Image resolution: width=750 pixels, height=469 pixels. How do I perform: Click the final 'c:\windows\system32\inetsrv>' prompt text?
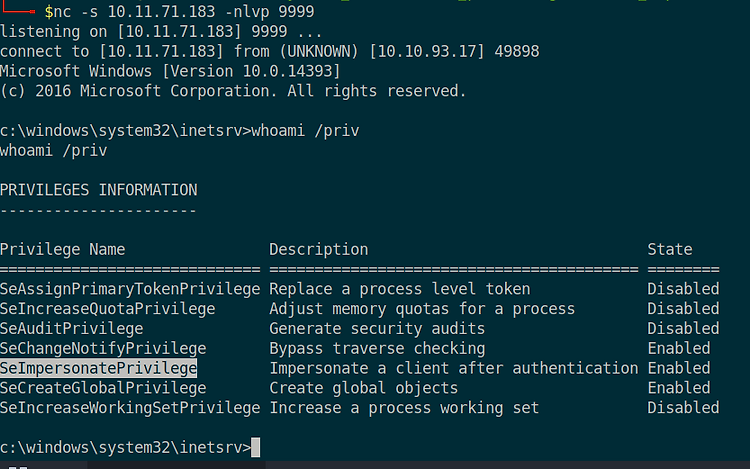(x=125, y=447)
